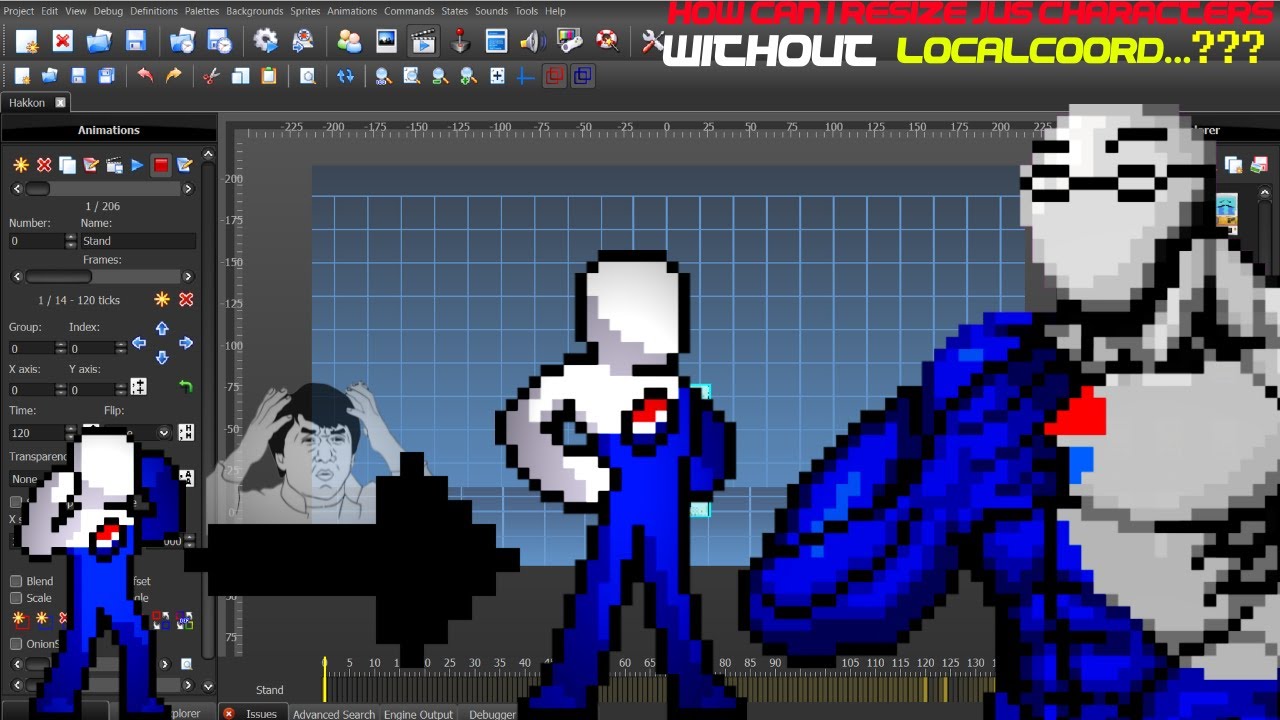Click the red X close project icon
The width and height of the screenshot is (1280, 720).
coord(62,41)
